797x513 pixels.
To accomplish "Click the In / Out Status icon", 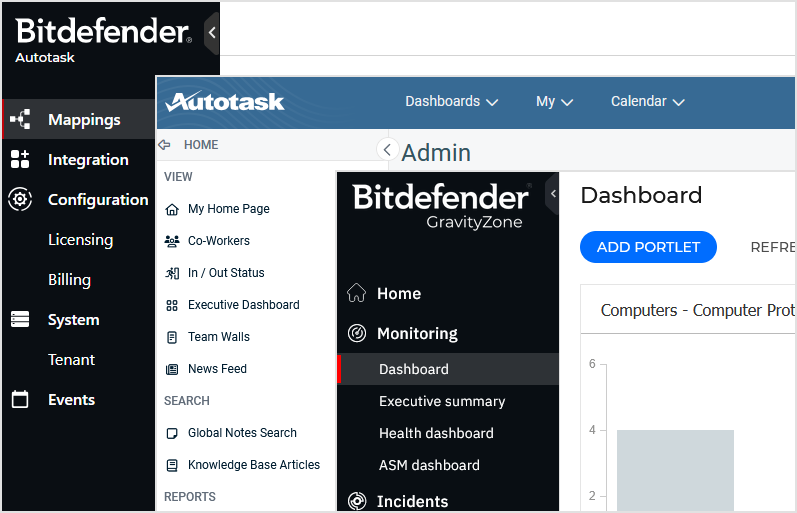I will click(x=172, y=273).
